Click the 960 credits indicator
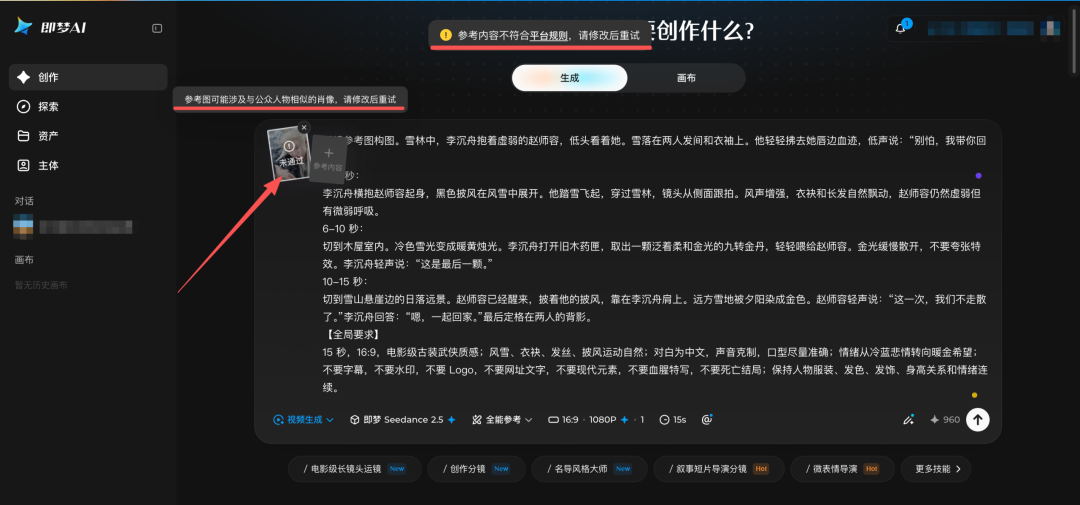Viewport: 1080px width, 505px height. (945, 420)
